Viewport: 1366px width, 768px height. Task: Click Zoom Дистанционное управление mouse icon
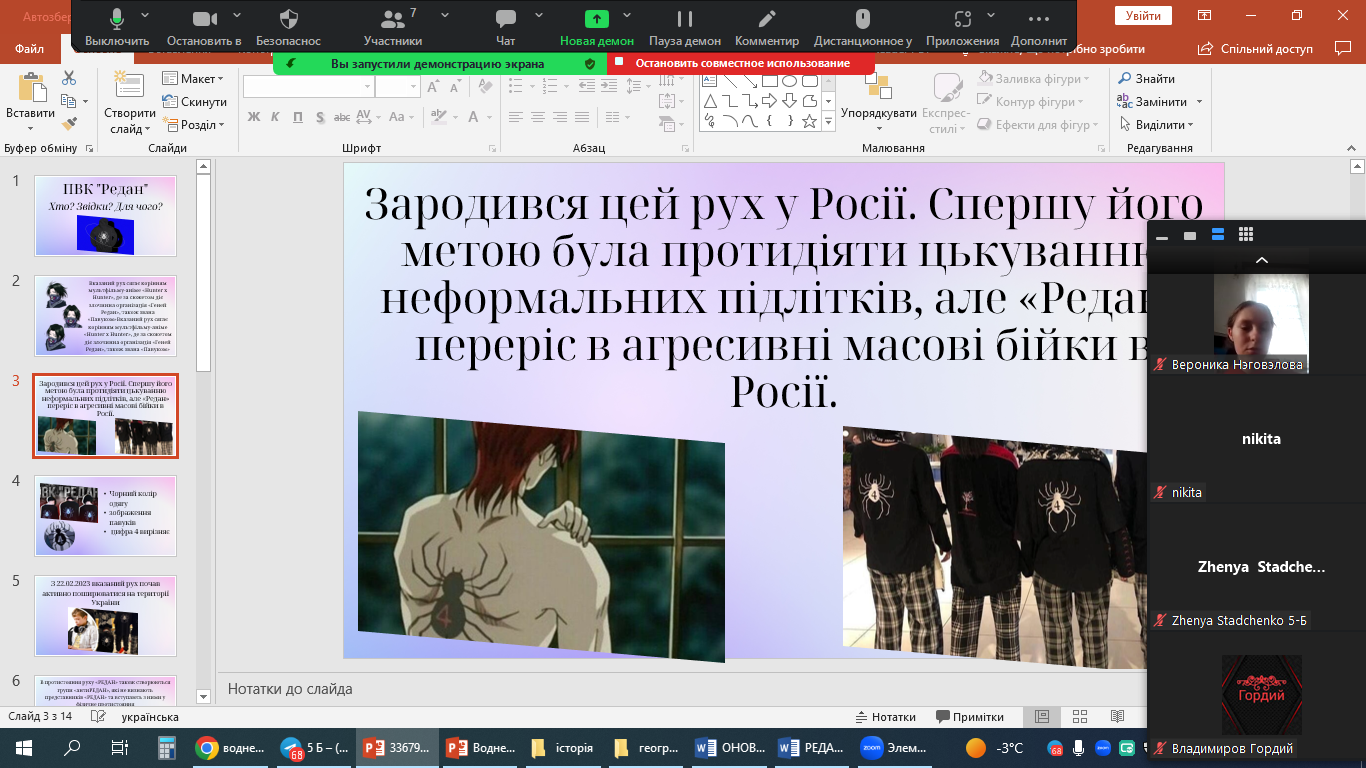click(x=862, y=18)
